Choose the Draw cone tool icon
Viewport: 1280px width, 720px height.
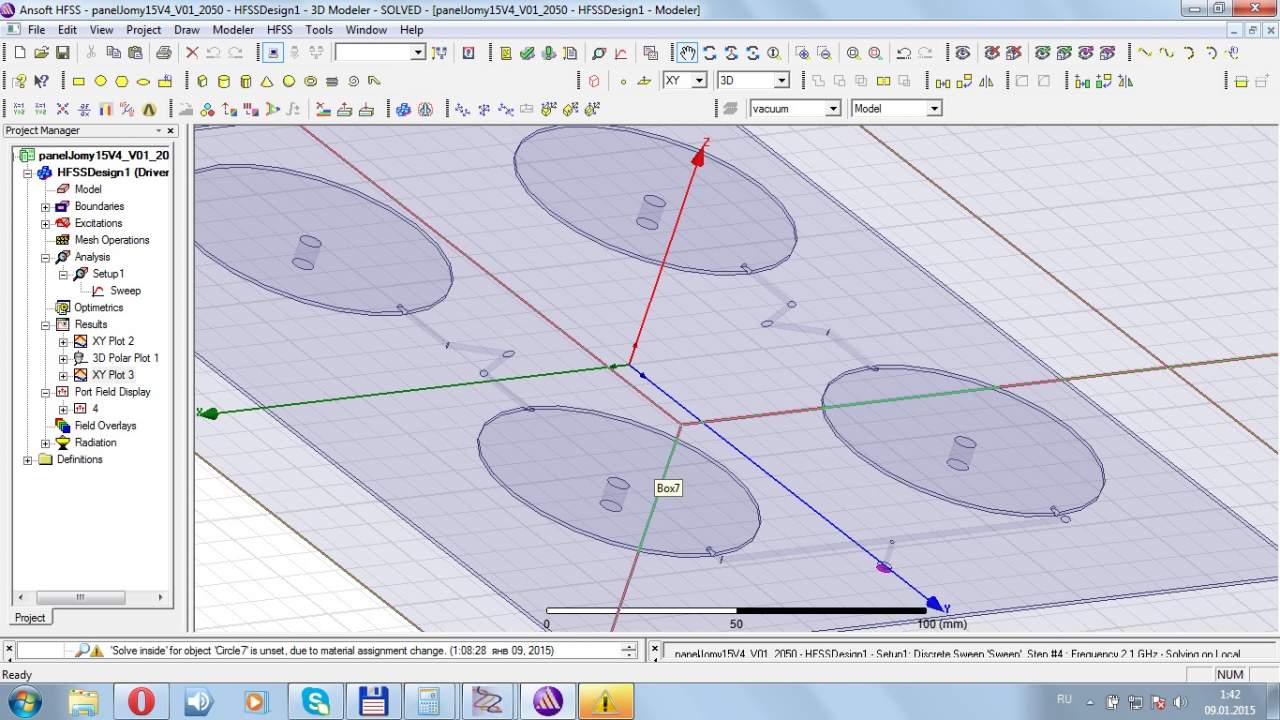[x=267, y=81]
